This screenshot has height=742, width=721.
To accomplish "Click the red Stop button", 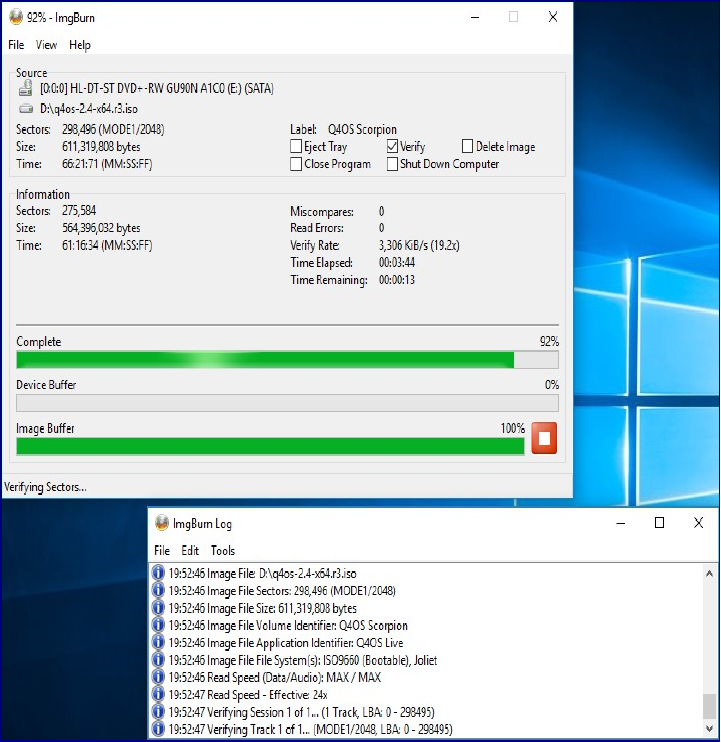I will (x=544, y=438).
